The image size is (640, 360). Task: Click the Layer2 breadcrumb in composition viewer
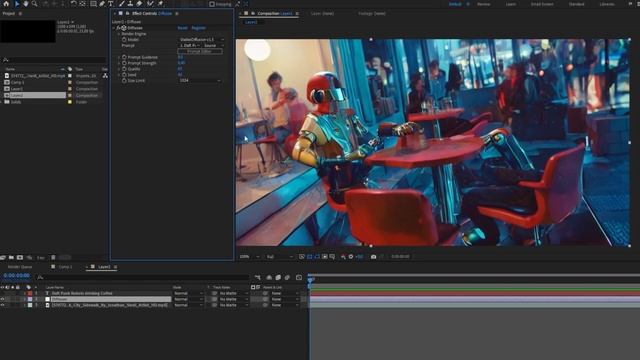tap(251, 22)
